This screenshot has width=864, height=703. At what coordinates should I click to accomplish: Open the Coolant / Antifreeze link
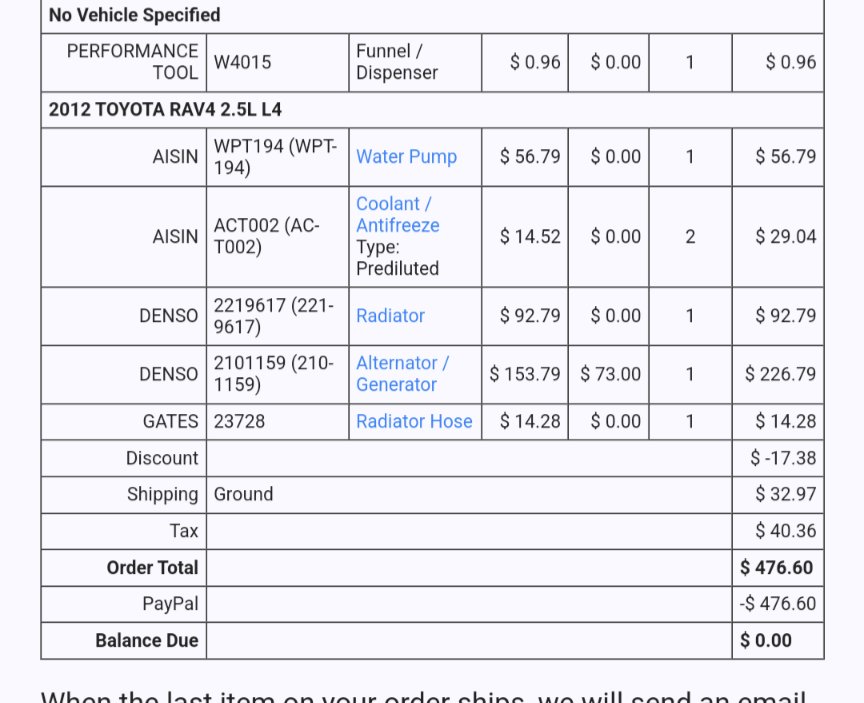coord(397,214)
